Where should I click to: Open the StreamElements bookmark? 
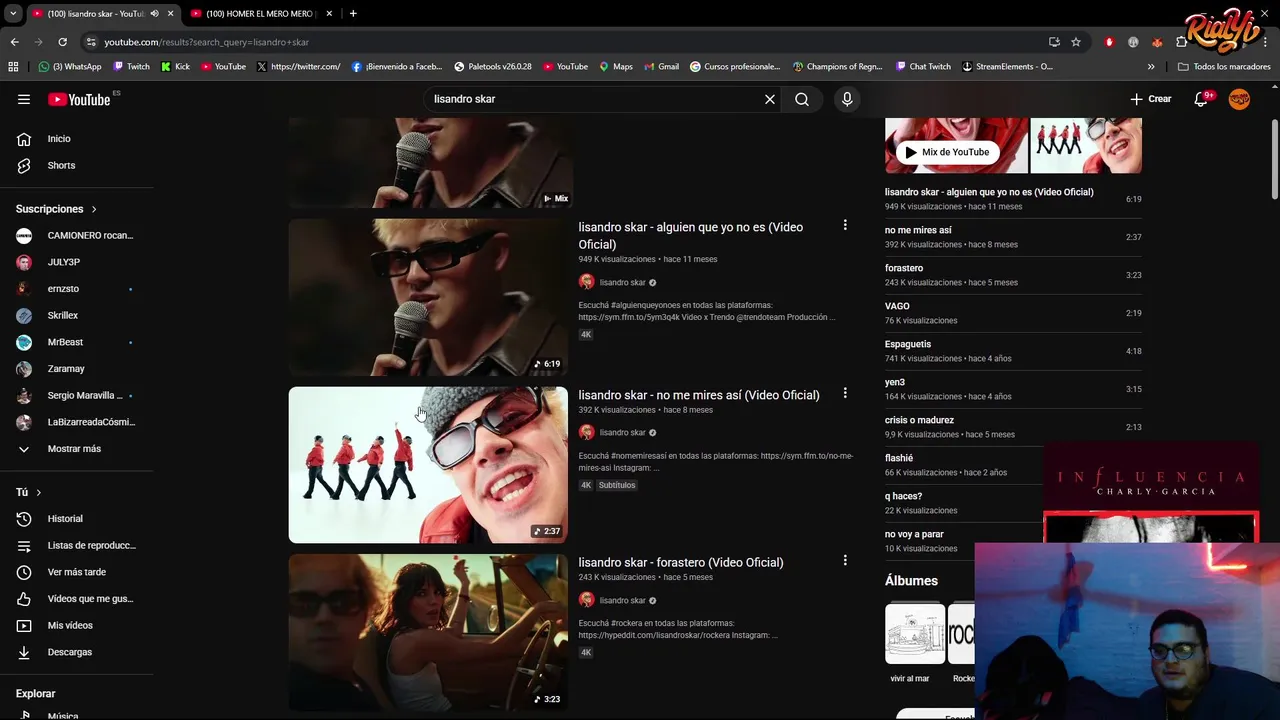1007,66
